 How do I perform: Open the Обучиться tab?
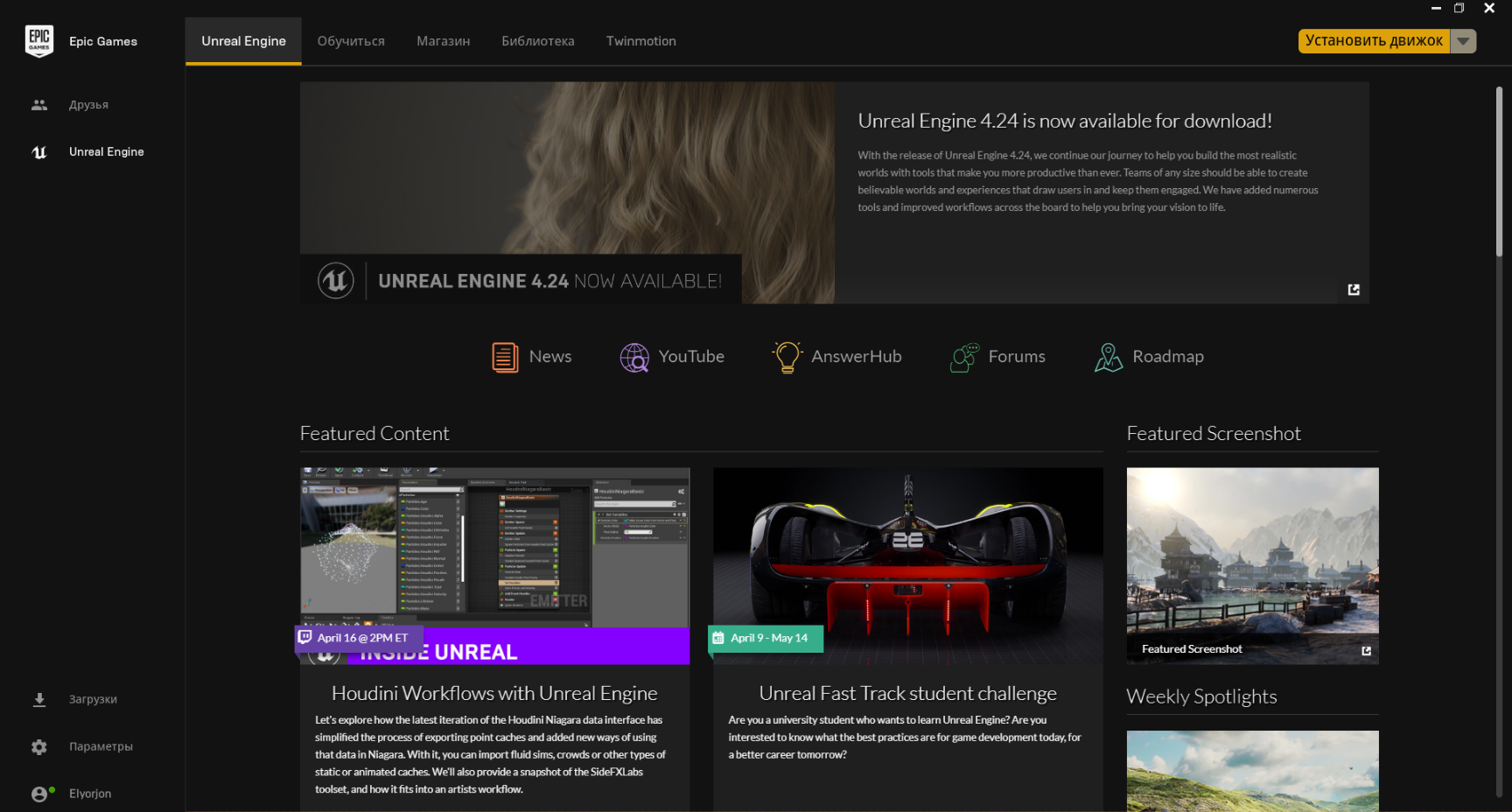[x=351, y=41]
